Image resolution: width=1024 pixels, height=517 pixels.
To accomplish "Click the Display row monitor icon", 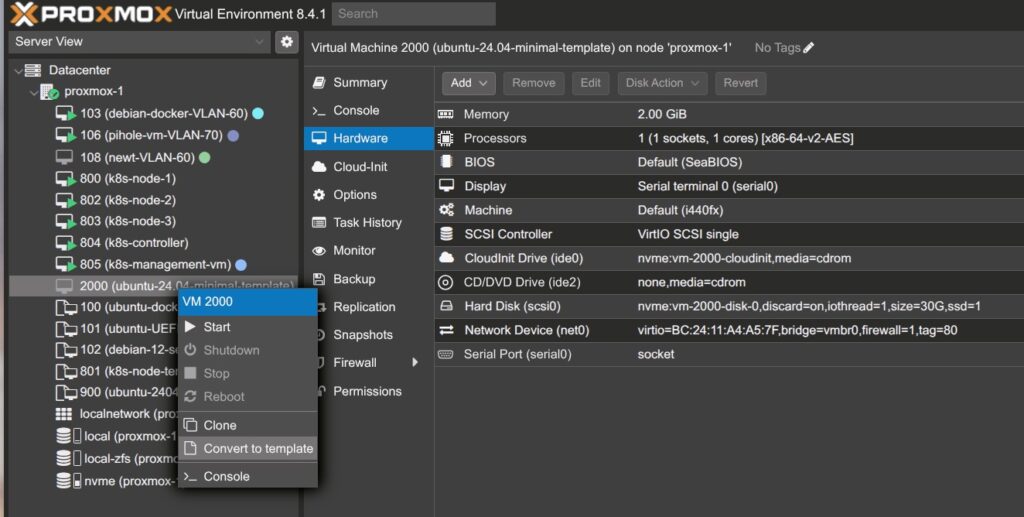I will click(447, 186).
